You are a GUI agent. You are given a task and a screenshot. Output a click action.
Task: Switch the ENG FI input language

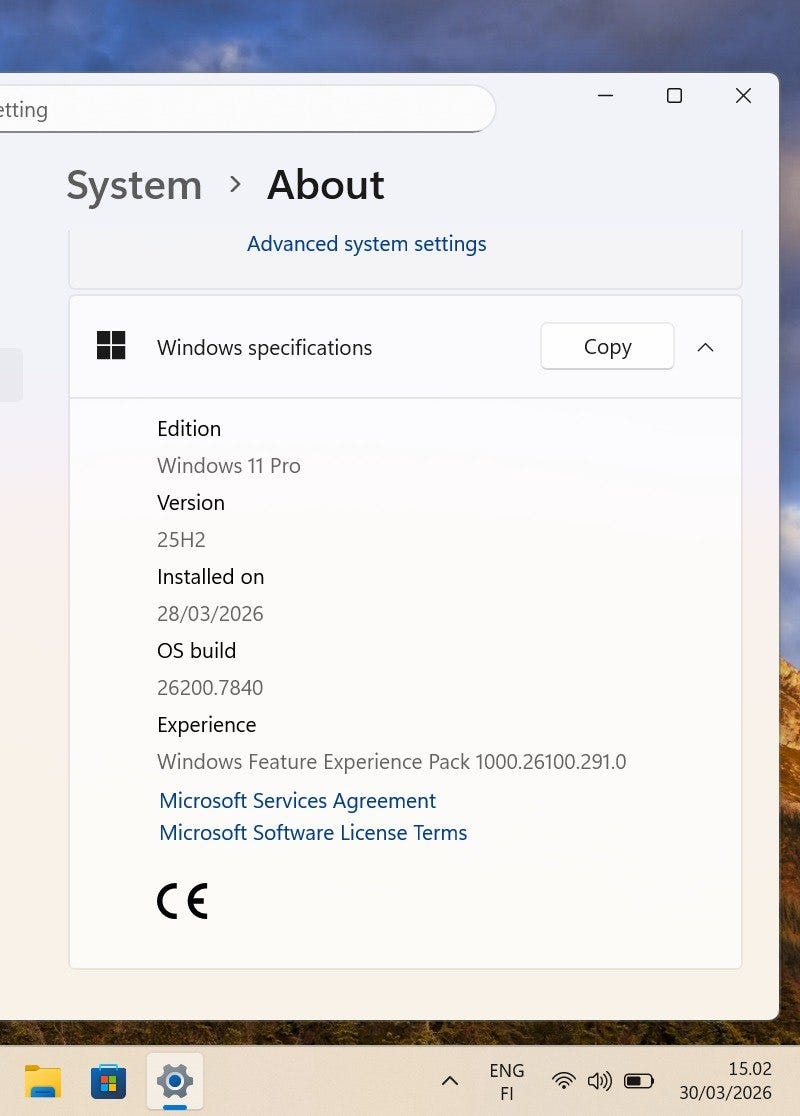(x=507, y=1081)
